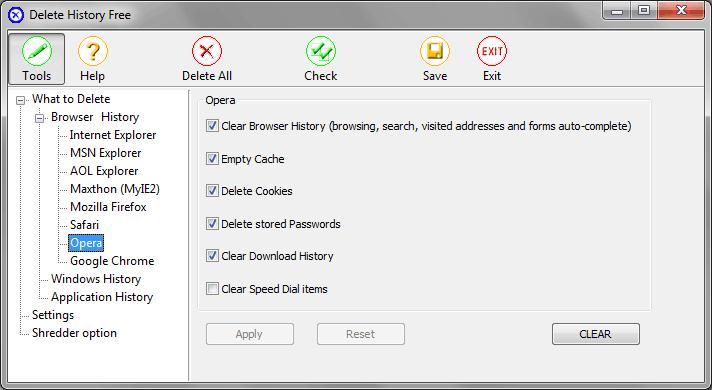Enable Clear Speed Dial items checkbox
This screenshot has height=390, width=712.
(x=212, y=288)
